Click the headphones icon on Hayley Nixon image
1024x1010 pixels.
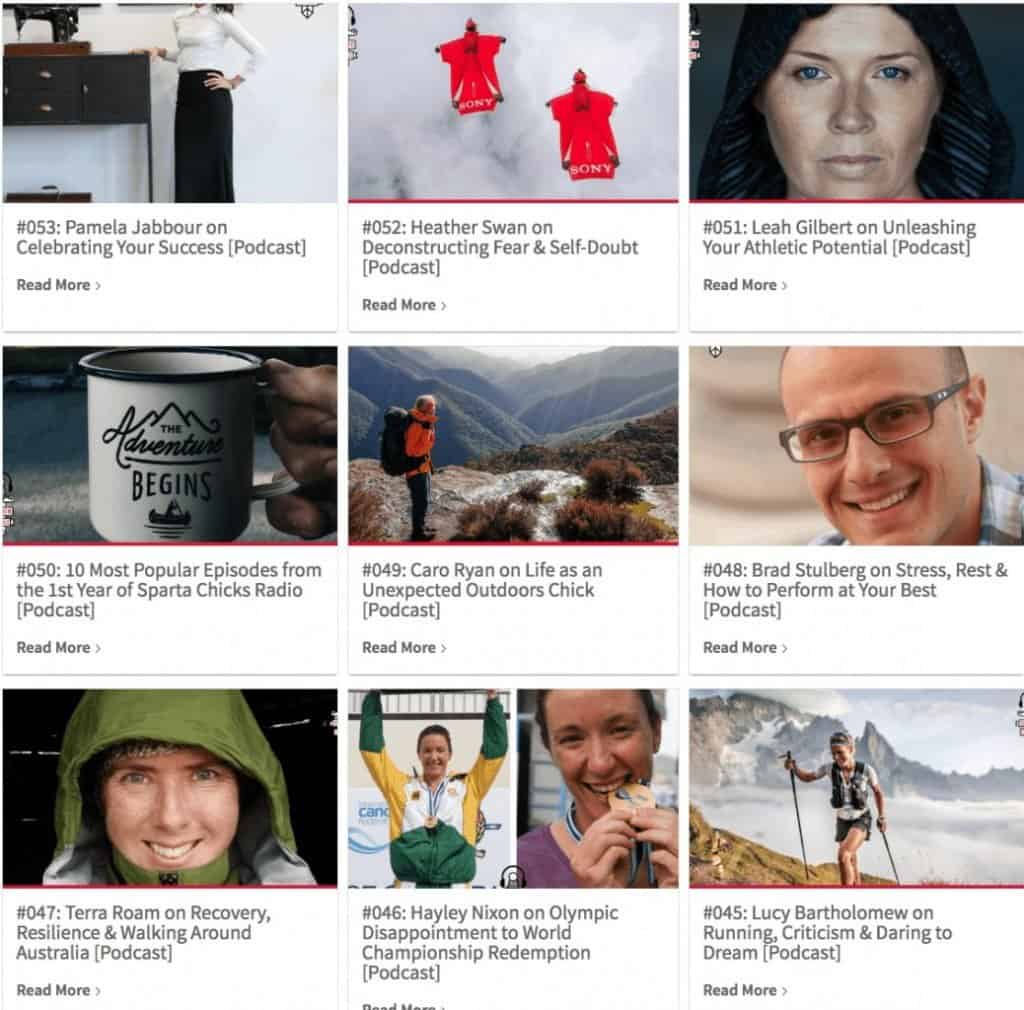[513, 877]
